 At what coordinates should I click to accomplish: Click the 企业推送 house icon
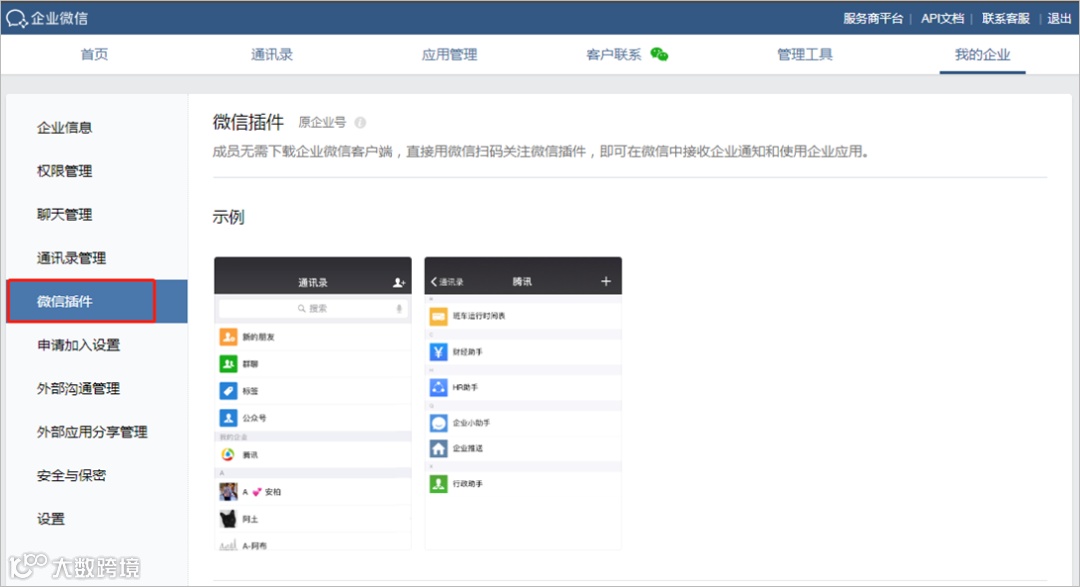(439, 449)
